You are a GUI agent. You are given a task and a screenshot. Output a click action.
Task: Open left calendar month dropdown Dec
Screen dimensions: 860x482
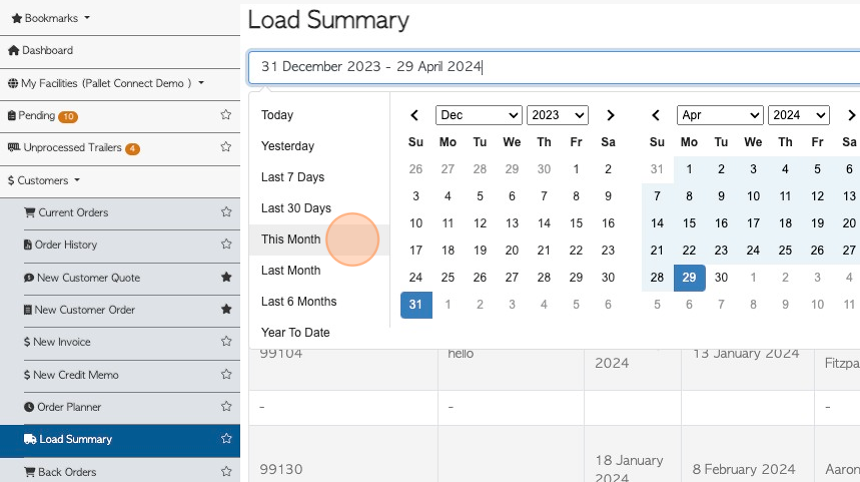point(478,115)
